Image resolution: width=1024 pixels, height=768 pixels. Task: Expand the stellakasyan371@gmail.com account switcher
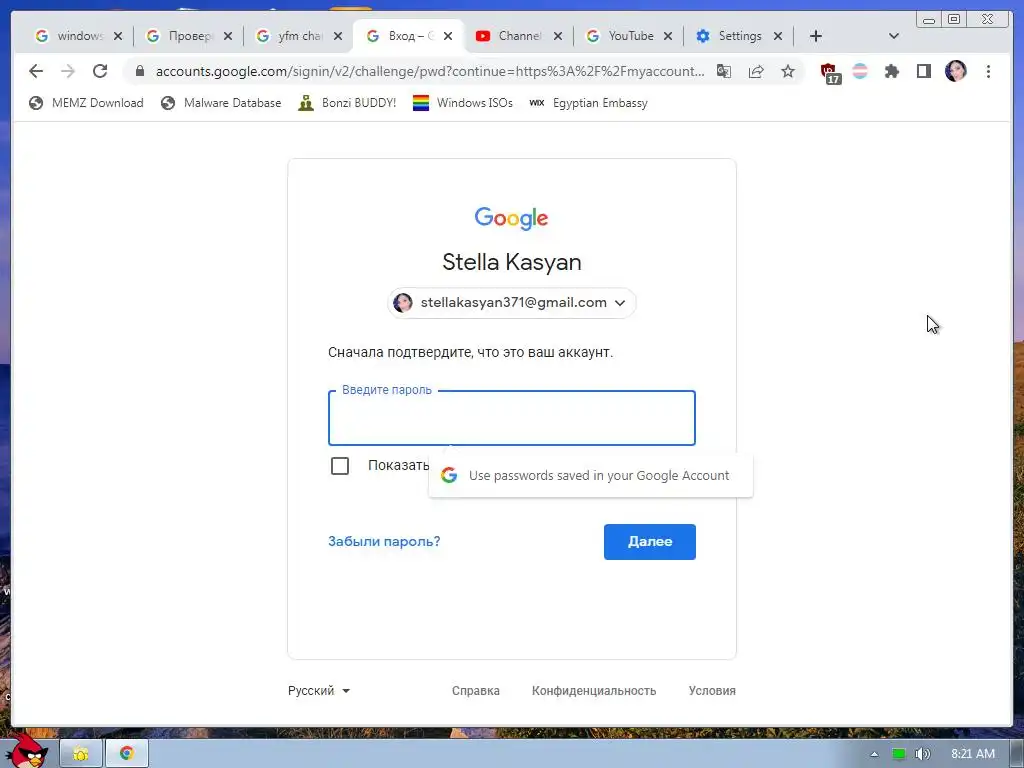[x=512, y=302]
